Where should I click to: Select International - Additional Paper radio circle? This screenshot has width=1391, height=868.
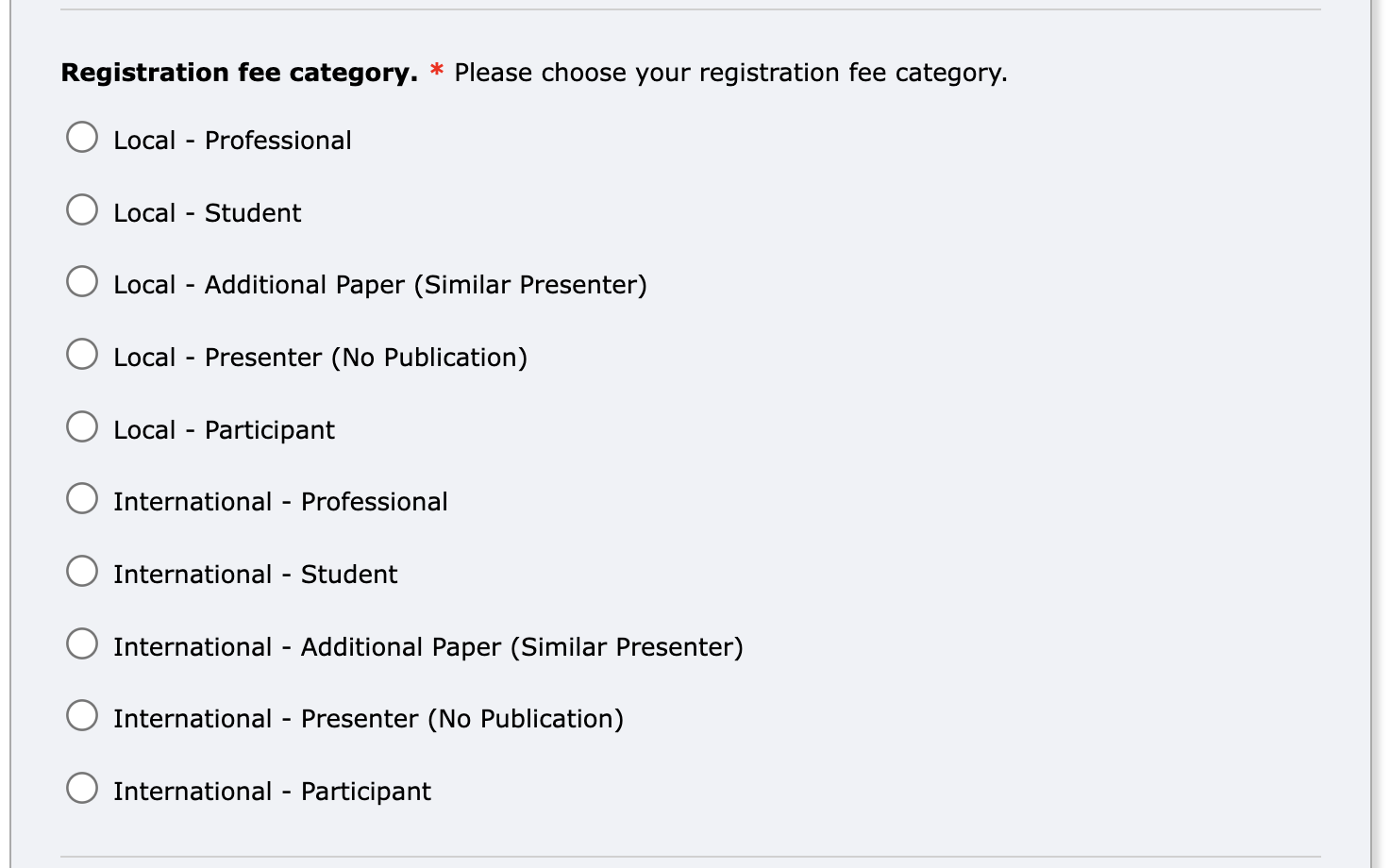82,643
